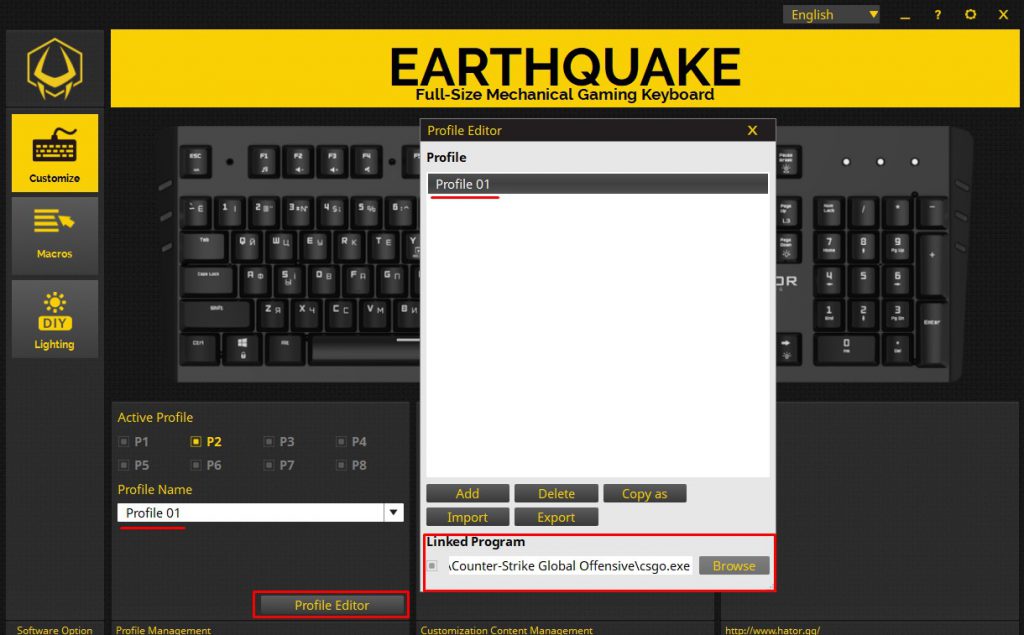Switch to the Customize keyboard panel
Screen dimensions: 1024x635
[x=54, y=152]
